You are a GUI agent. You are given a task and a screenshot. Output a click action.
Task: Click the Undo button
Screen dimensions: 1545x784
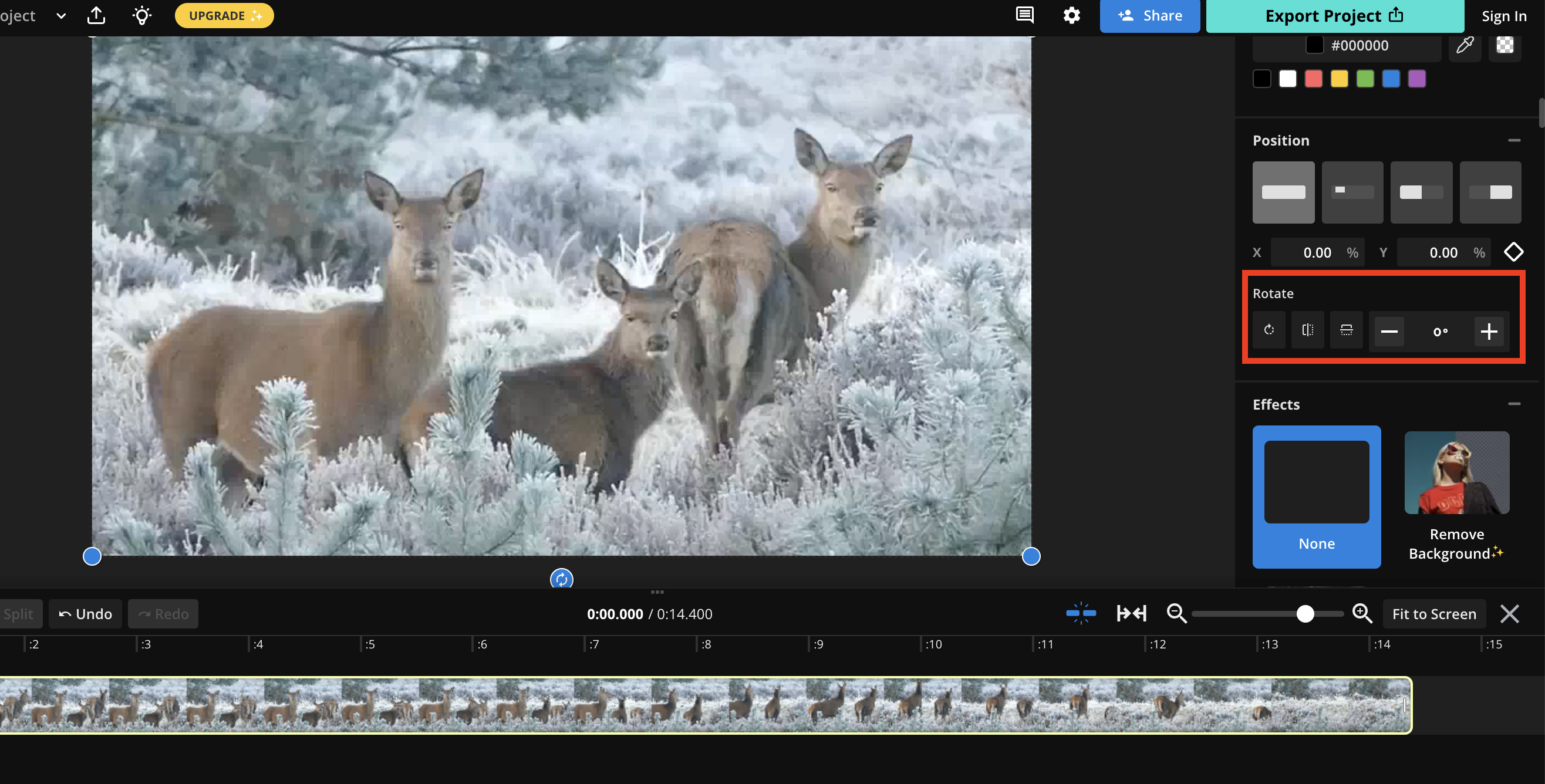click(85, 614)
